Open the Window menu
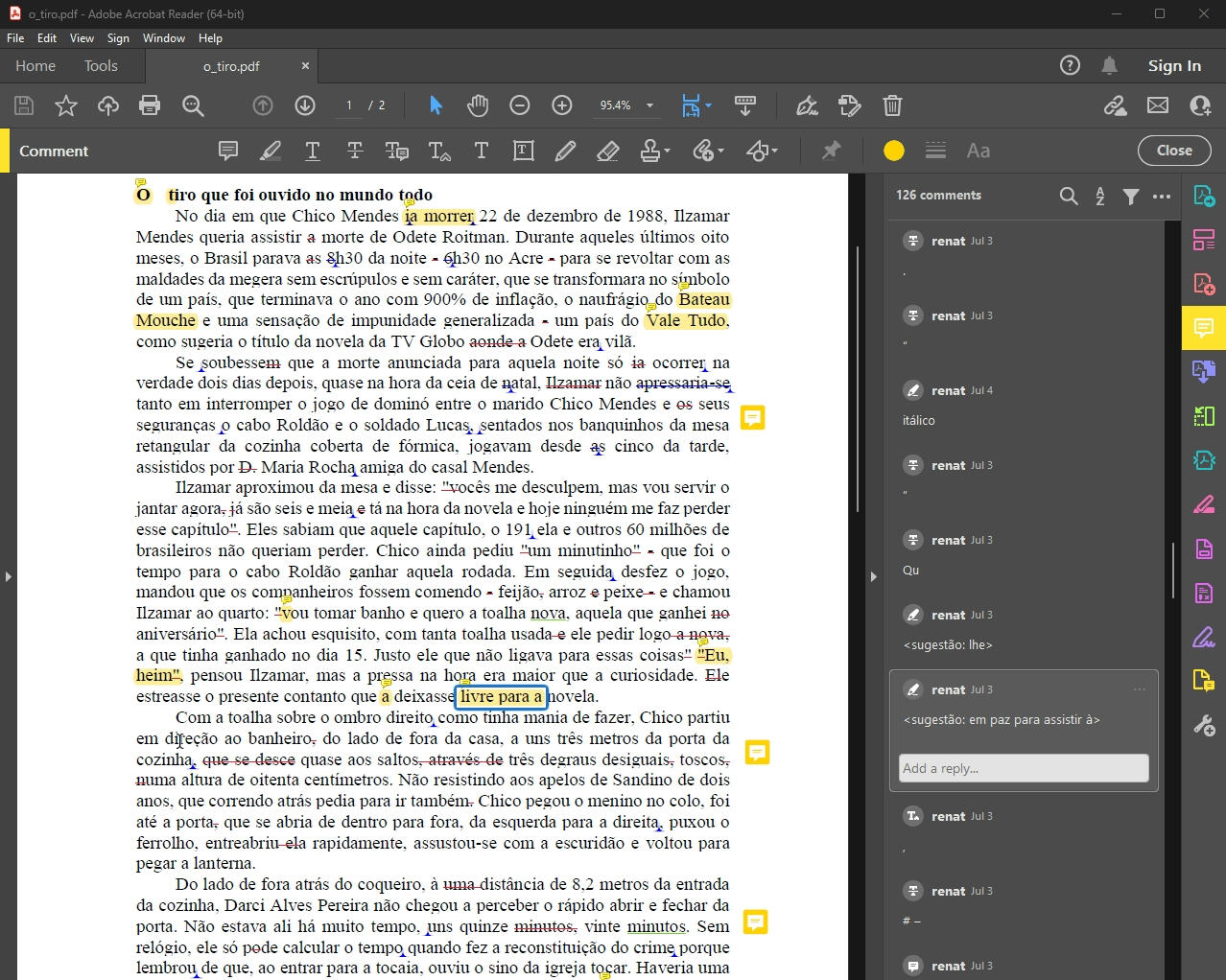Viewport: 1226px width, 980px height. coord(163,38)
